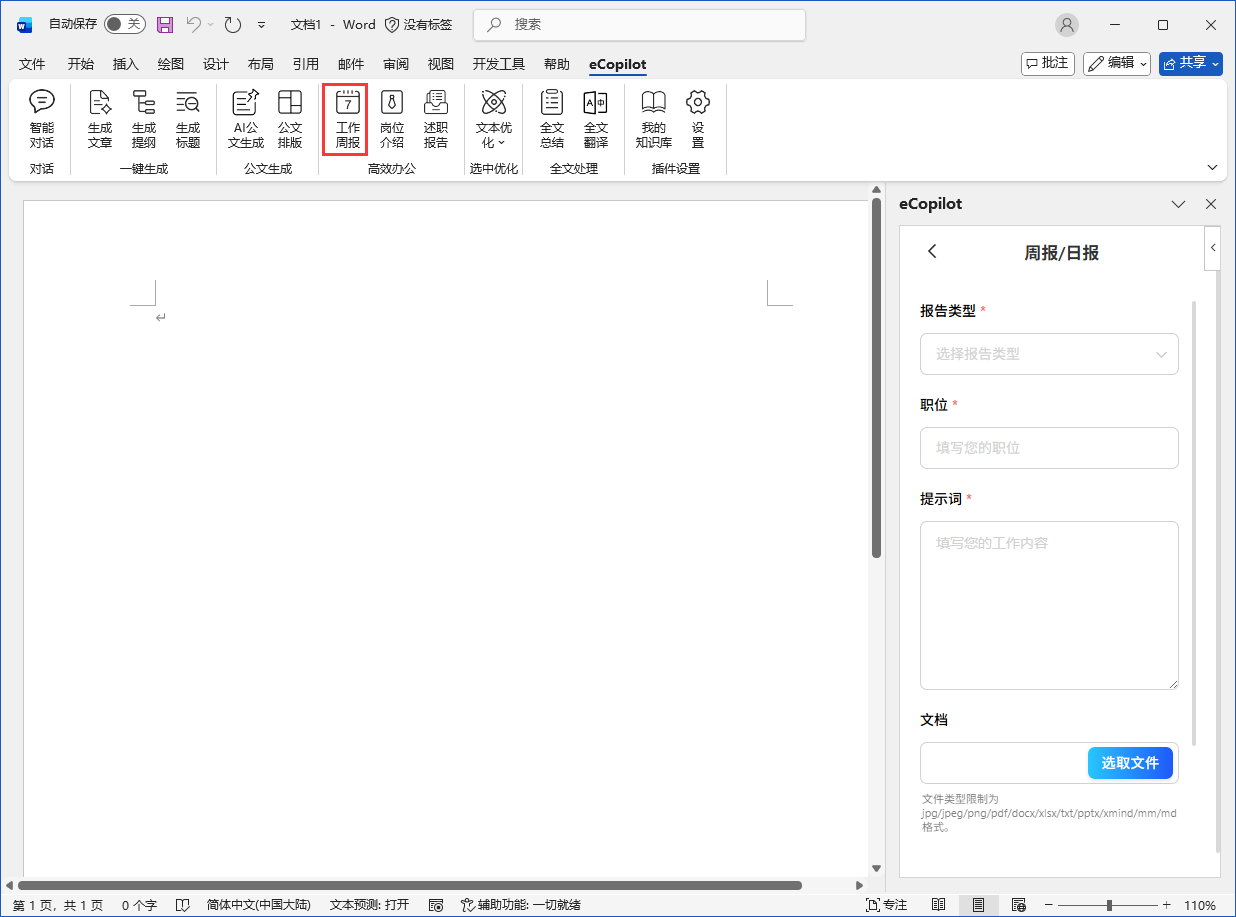Run the 全文翻译 translation tool

[x=596, y=118]
